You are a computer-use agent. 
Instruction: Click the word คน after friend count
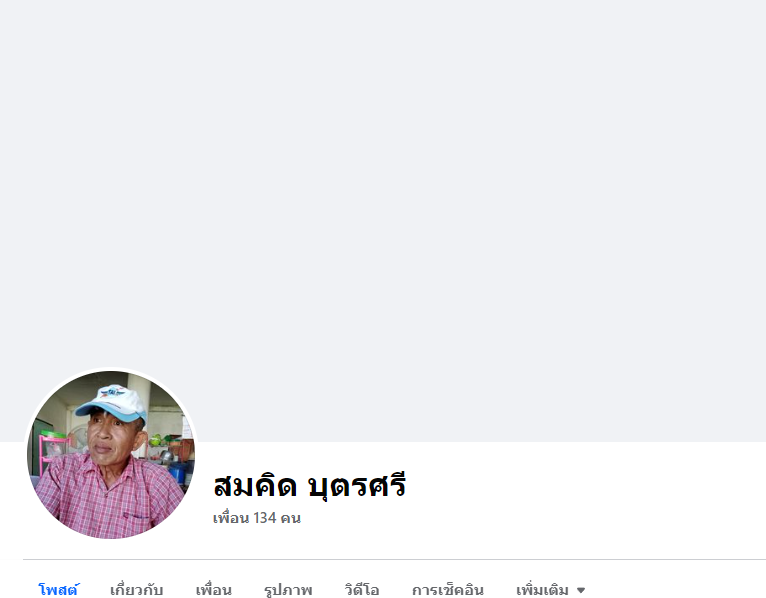291,518
